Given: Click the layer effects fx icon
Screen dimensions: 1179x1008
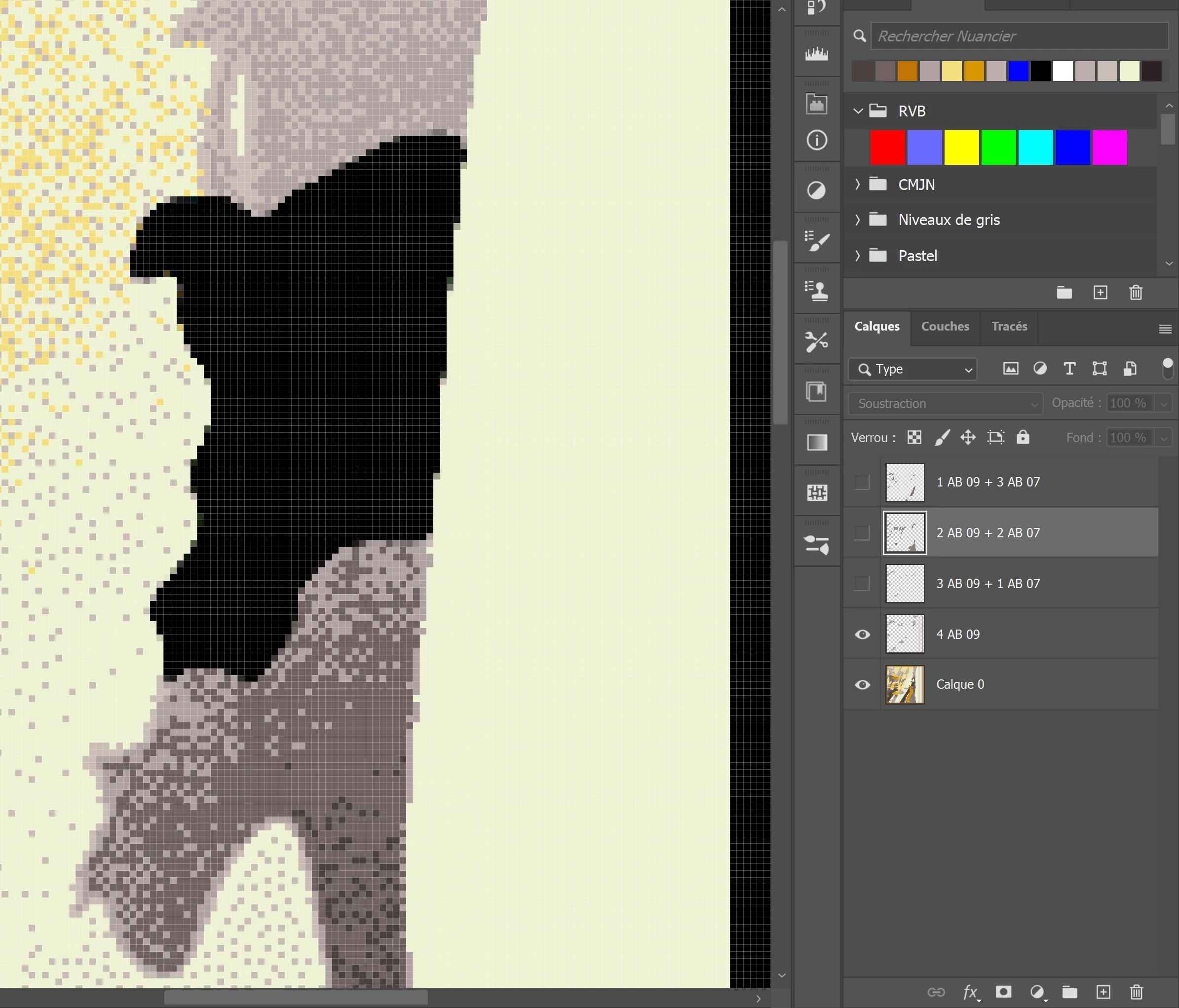Looking at the screenshot, I should [x=970, y=992].
